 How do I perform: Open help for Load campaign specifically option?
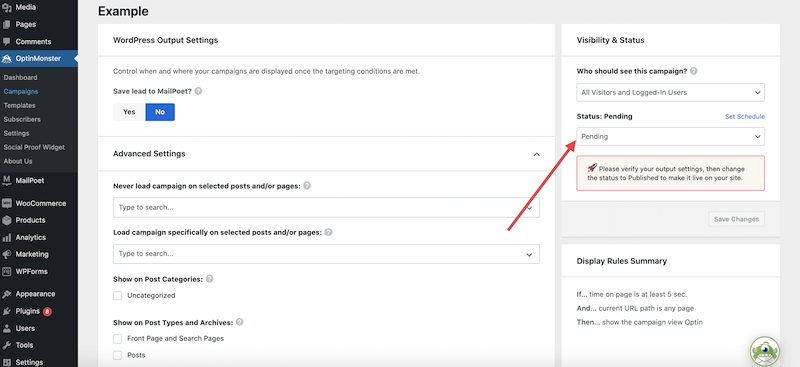[328, 232]
